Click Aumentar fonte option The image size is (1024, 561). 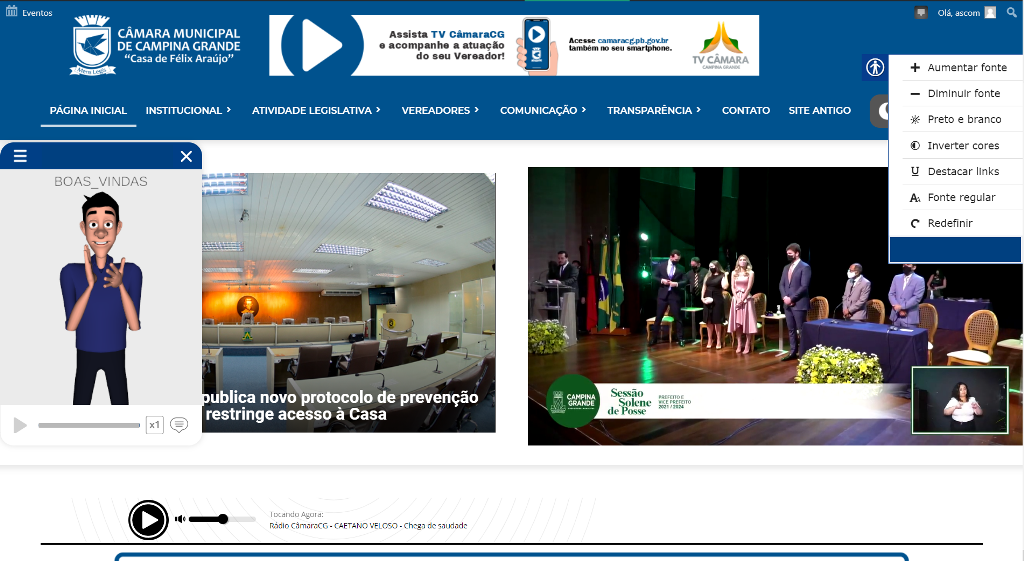click(956, 67)
